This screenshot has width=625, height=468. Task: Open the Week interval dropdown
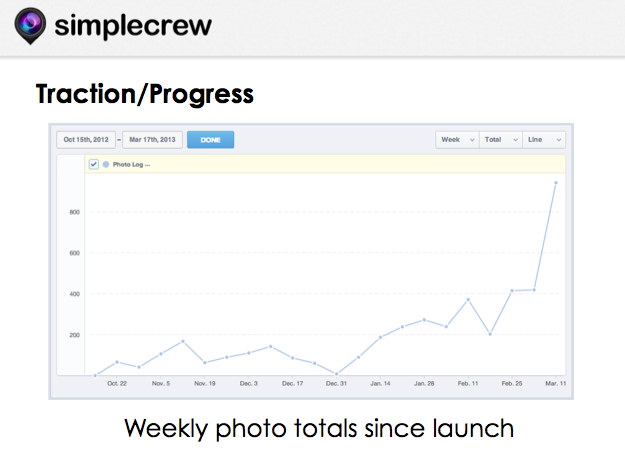coord(457,140)
